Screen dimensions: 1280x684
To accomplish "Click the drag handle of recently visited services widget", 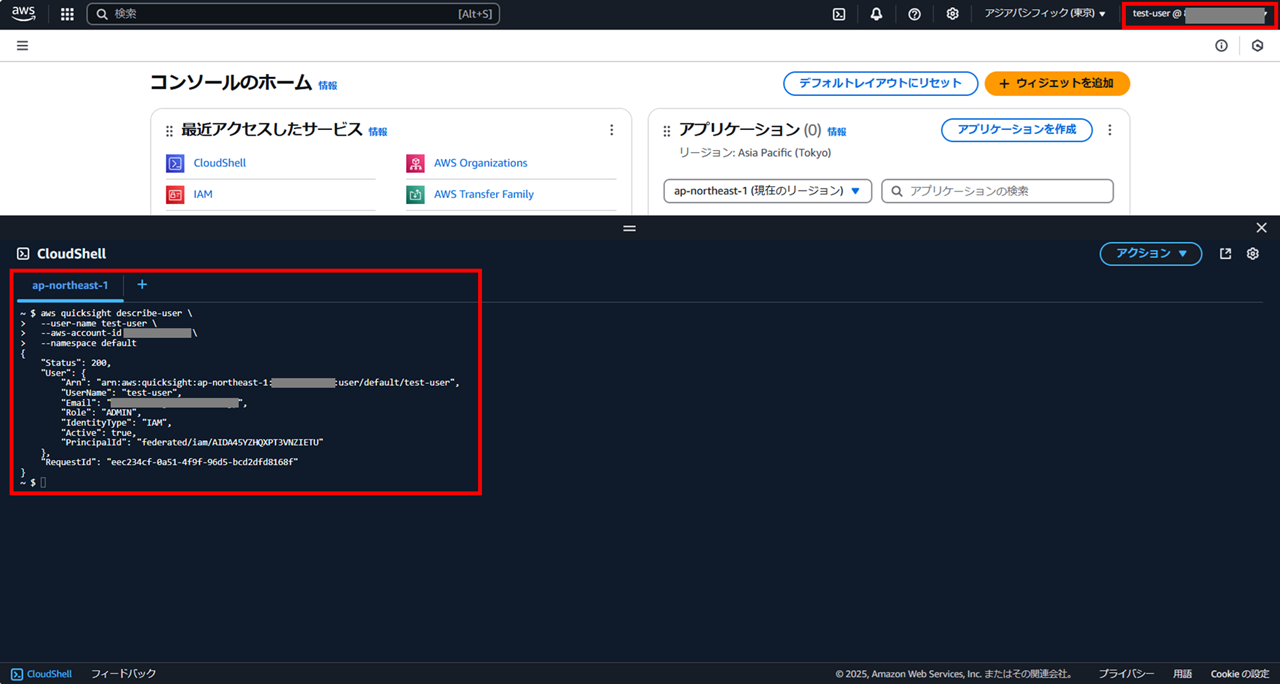I will point(169,131).
